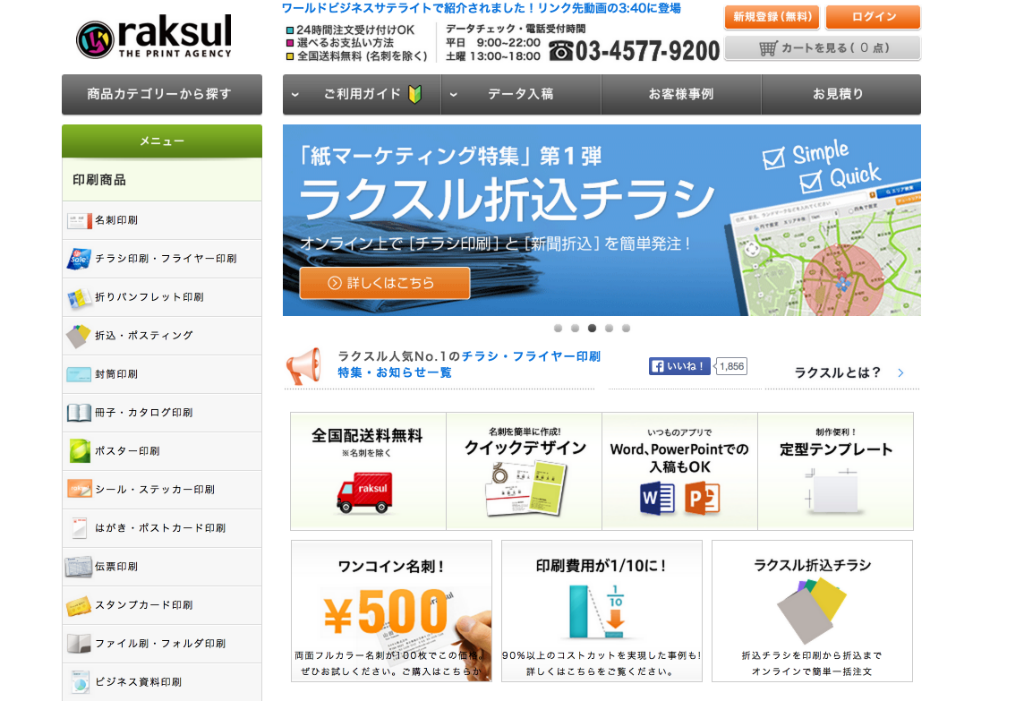
Task: Open the お客様事例 menu item
Action: [680, 94]
